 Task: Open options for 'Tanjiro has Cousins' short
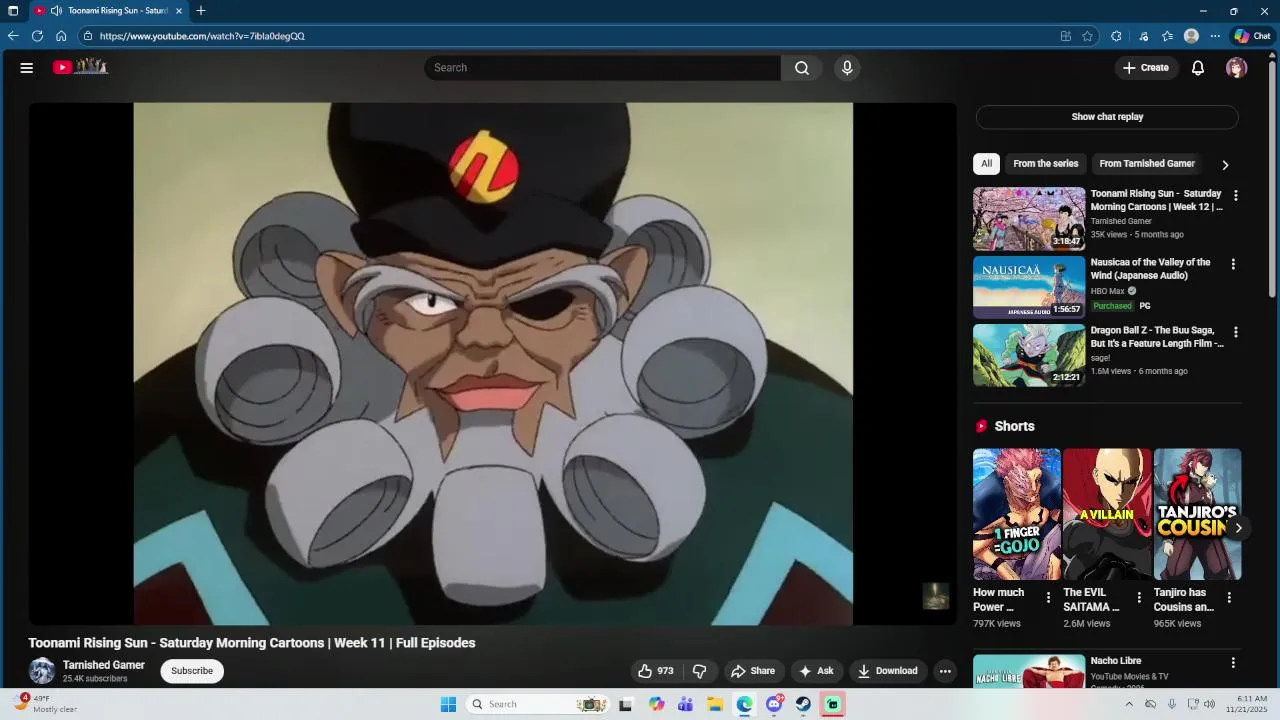point(1229,598)
